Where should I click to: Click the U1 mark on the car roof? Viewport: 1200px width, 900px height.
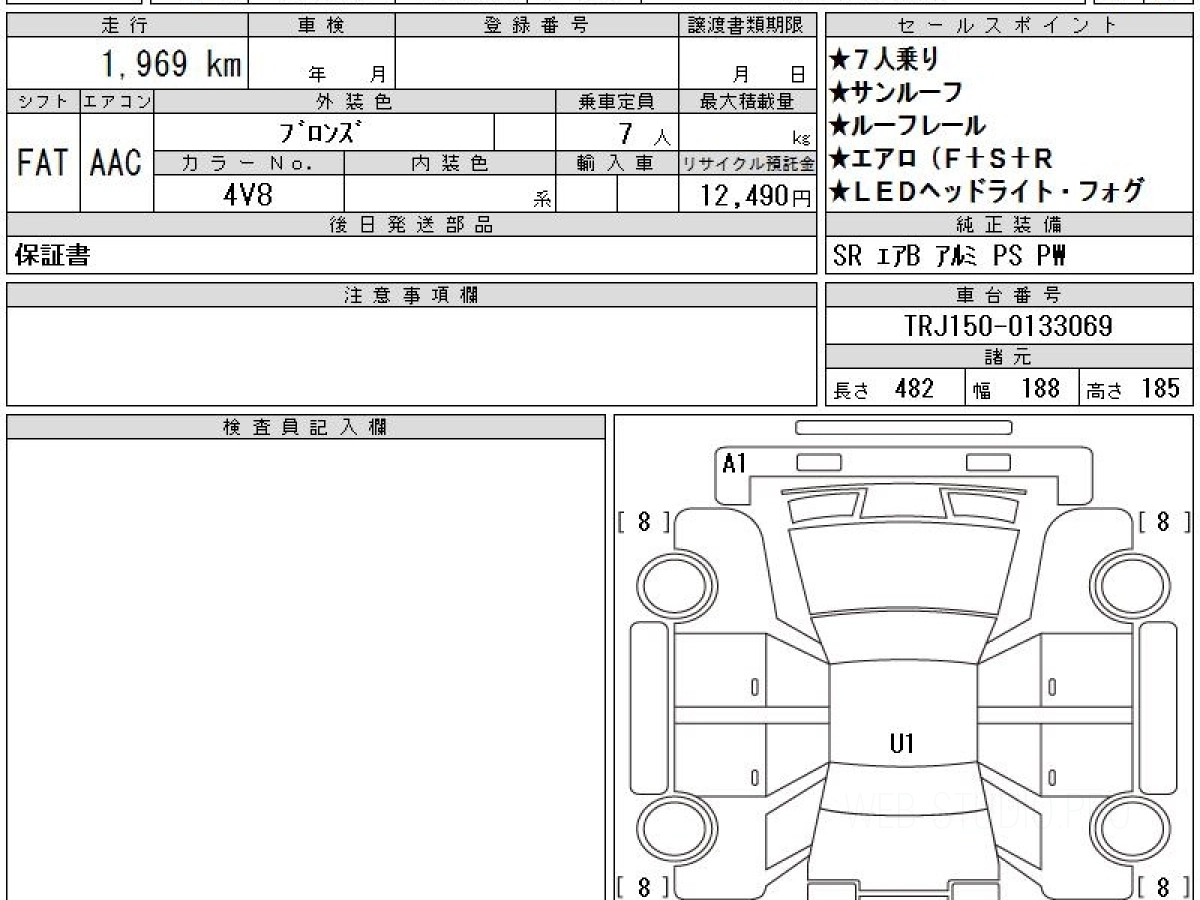point(902,743)
